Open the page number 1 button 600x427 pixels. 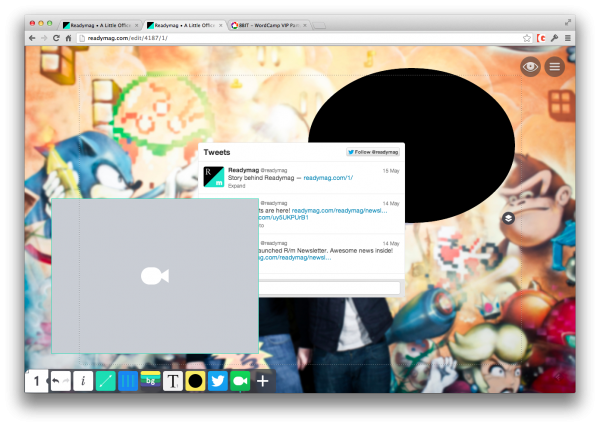coord(37,381)
